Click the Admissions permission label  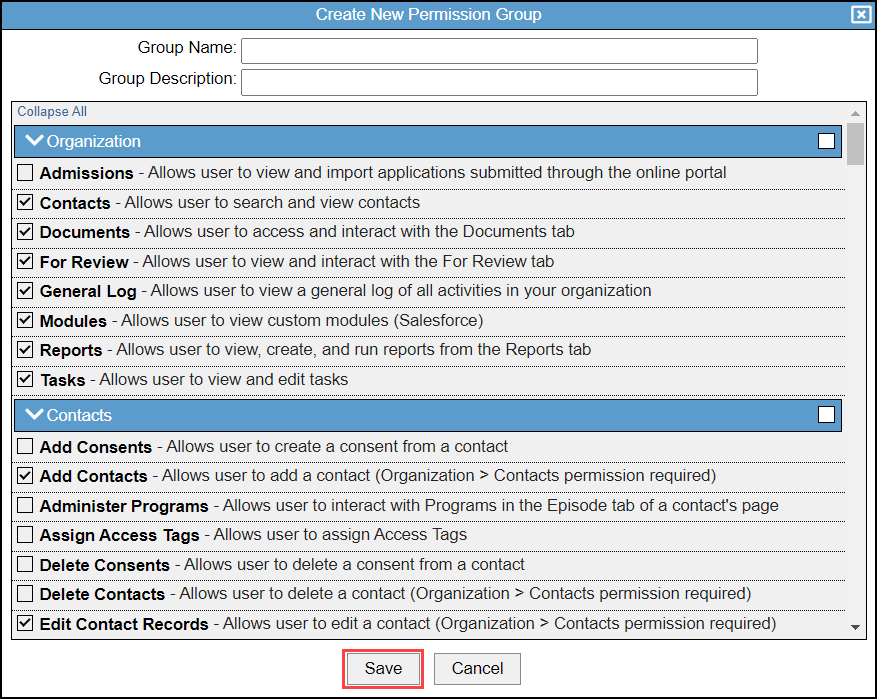click(x=86, y=173)
